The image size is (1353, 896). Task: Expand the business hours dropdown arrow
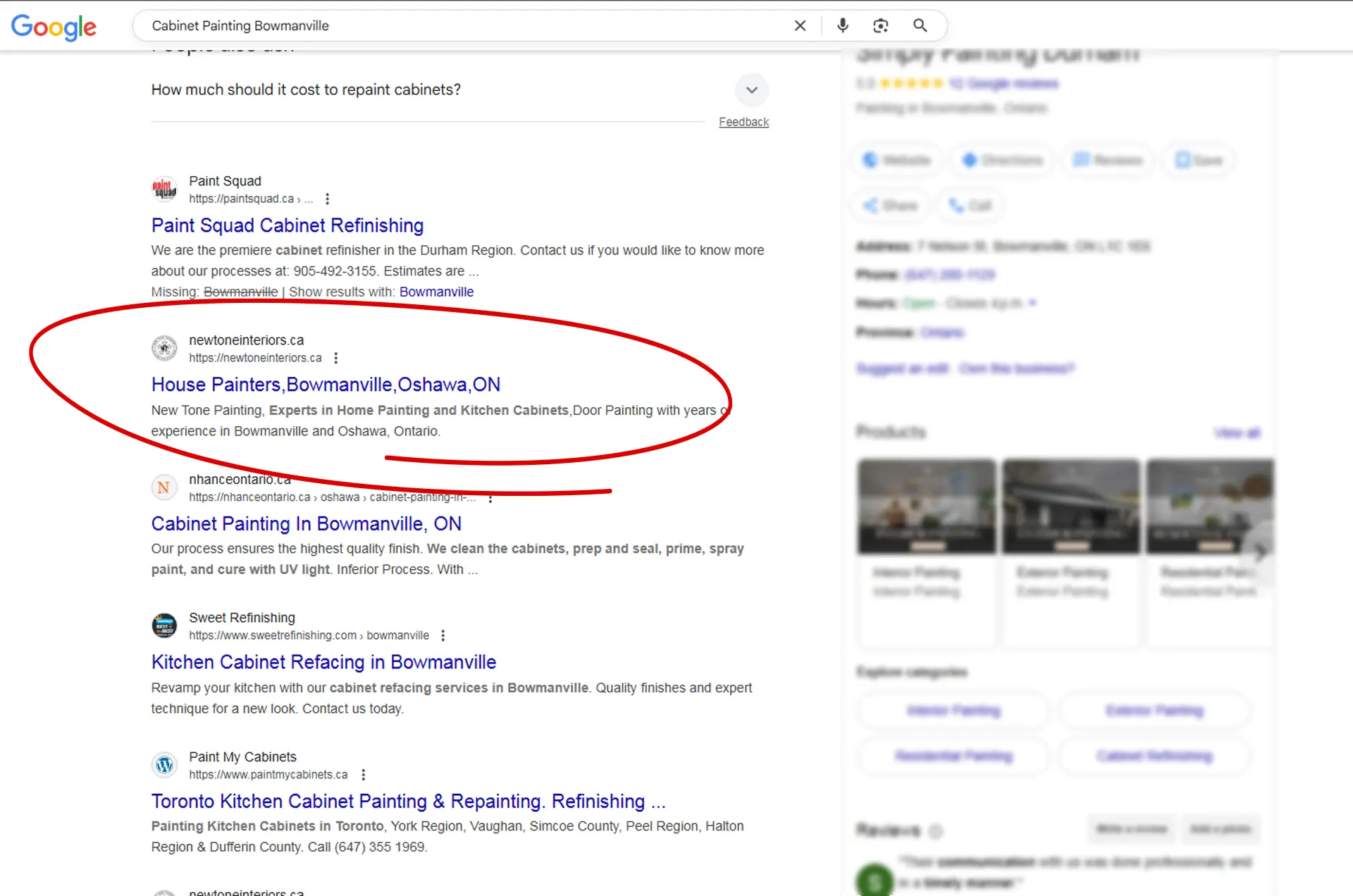[x=1032, y=304]
